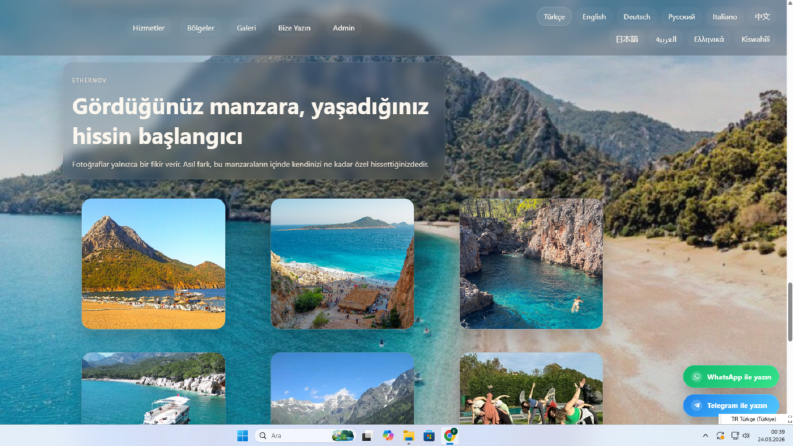Switch site language to Deutsch
This screenshot has height=446, width=793.
[636, 17]
